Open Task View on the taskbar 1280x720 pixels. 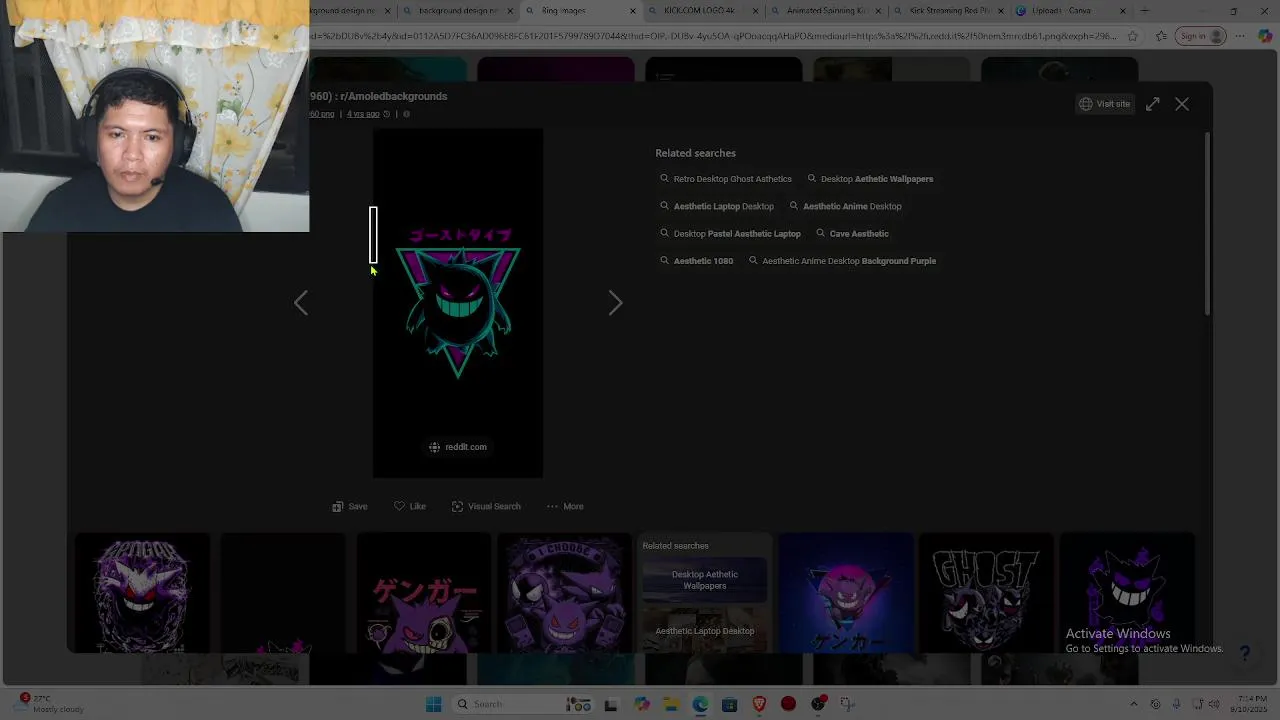pyautogui.click(x=611, y=704)
